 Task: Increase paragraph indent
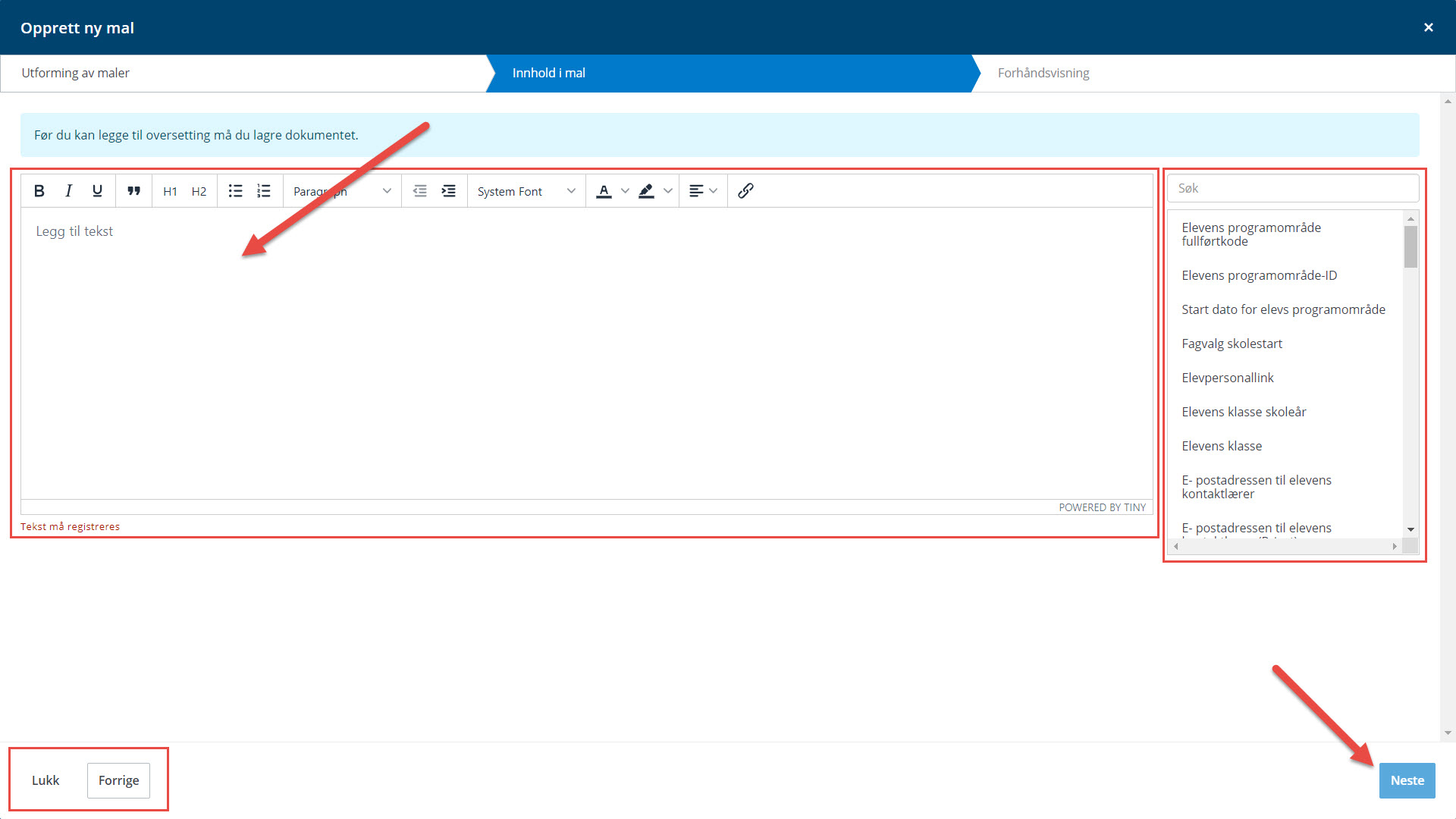point(449,191)
